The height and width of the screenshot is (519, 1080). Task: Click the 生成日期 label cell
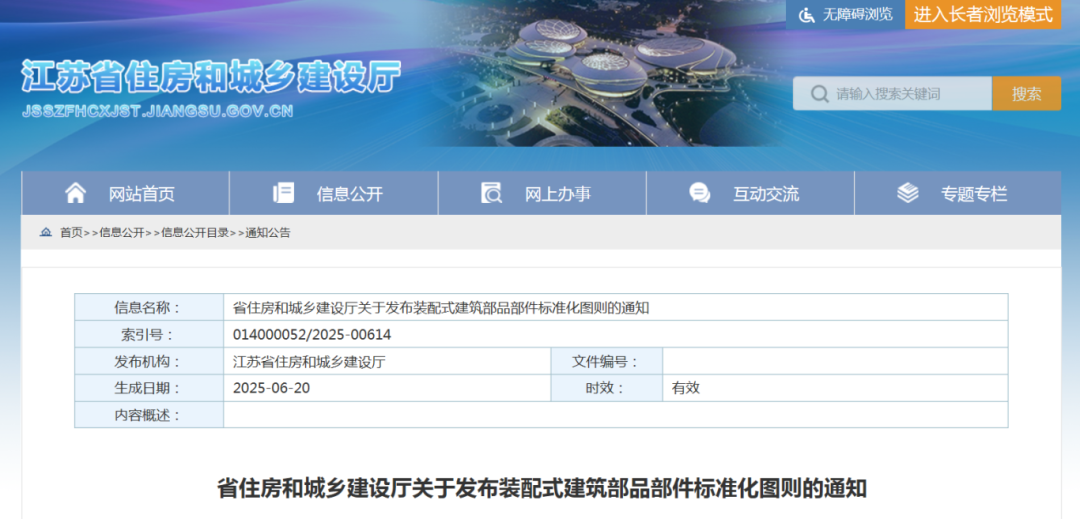(x=149, y=388)
